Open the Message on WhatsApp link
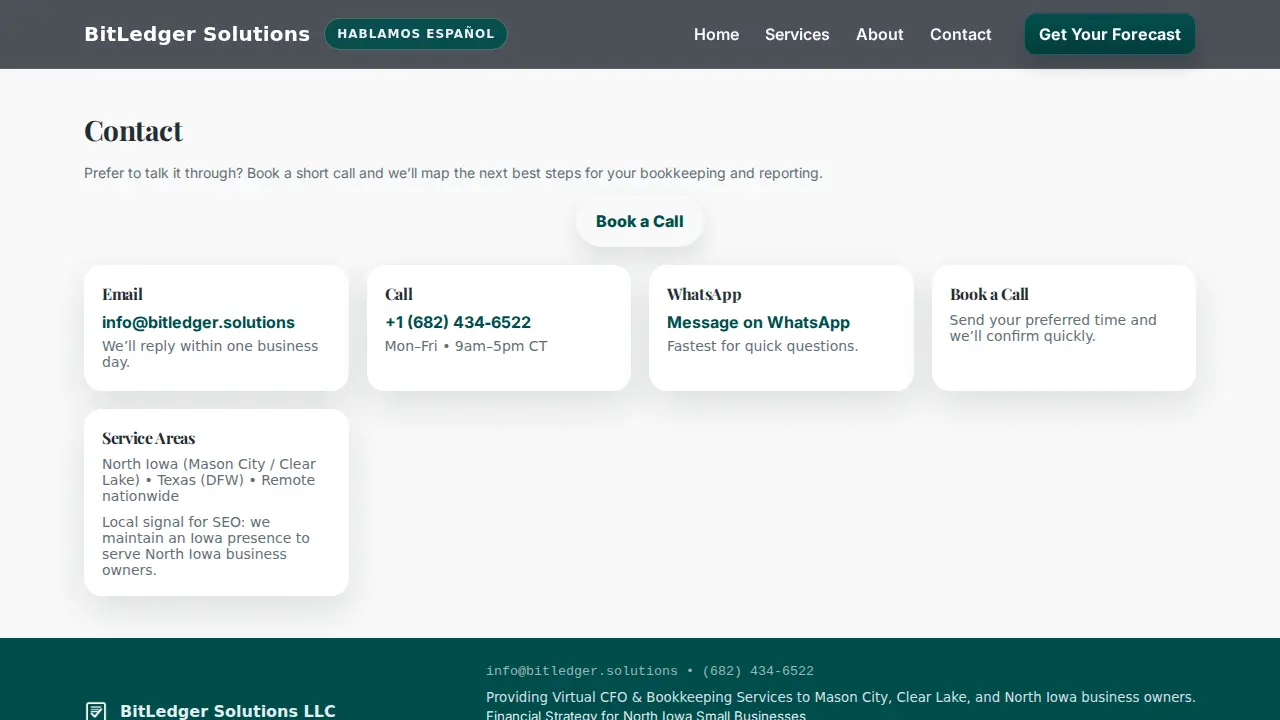Viewport: 1280px width, 720px height. (x=758, y=322)
